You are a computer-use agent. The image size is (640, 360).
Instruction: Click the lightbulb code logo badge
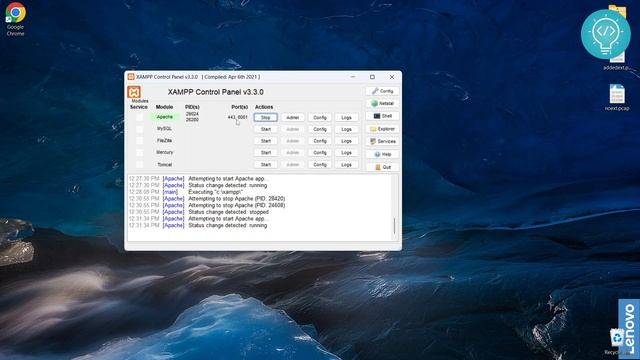[605, 34]
